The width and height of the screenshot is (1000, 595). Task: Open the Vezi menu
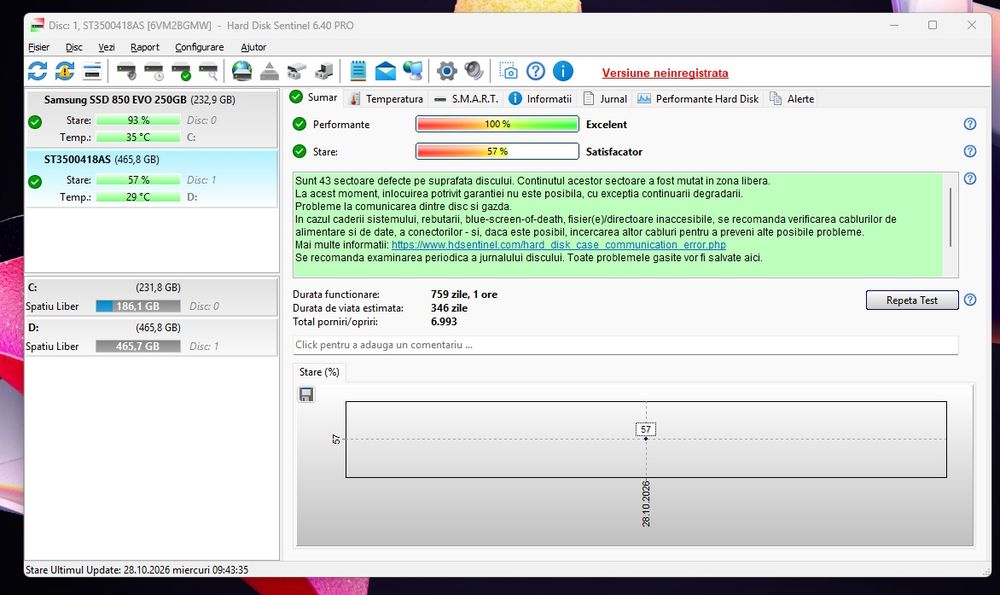pos(107,47)
